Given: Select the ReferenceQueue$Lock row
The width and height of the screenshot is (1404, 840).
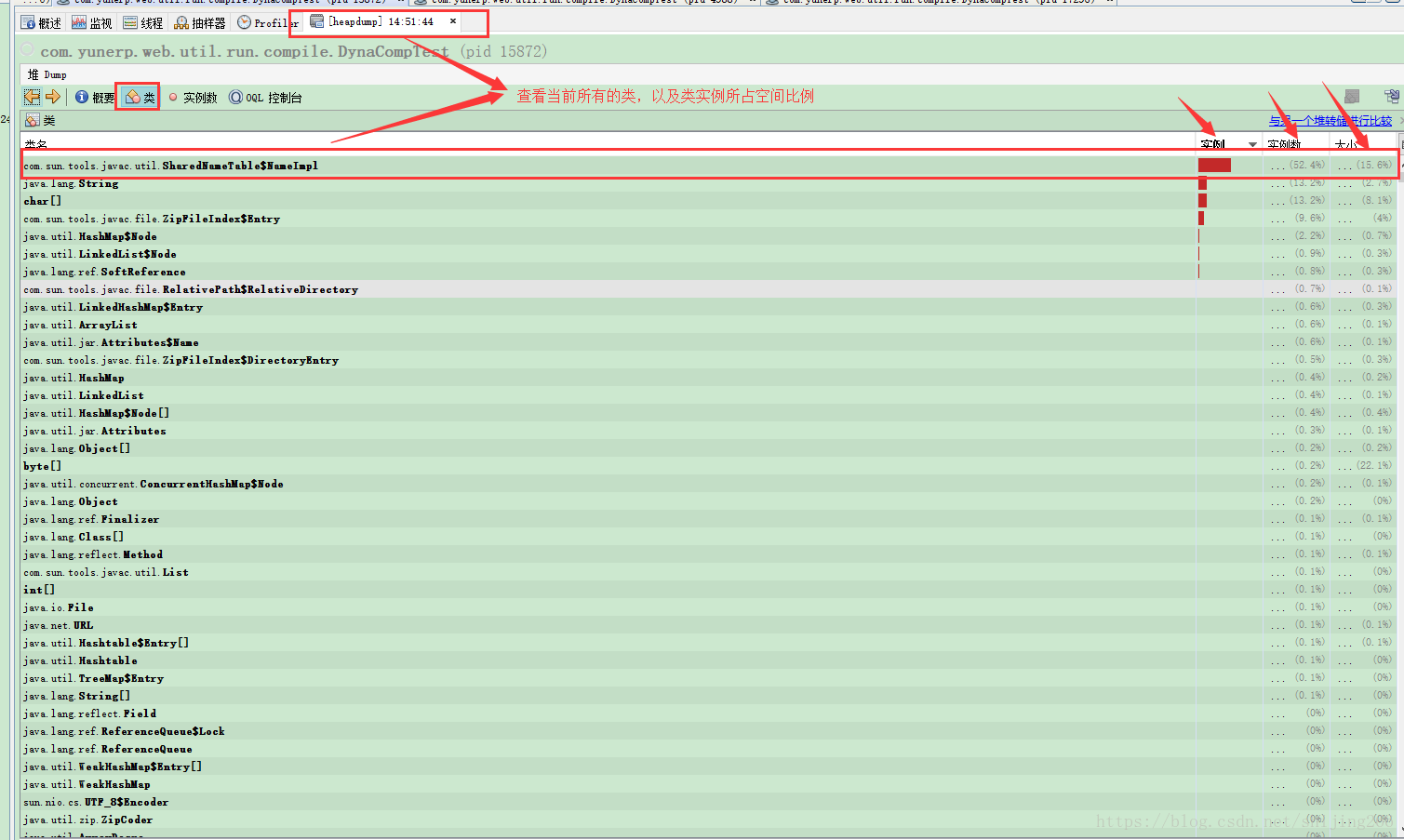Looking at the screenshot, I should click(710, 731).
